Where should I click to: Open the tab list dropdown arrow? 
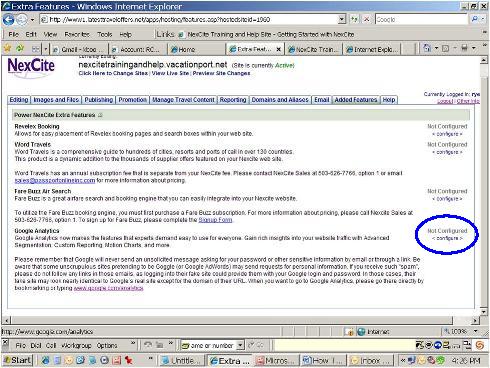pyautogui.click(x=45, y=50)
